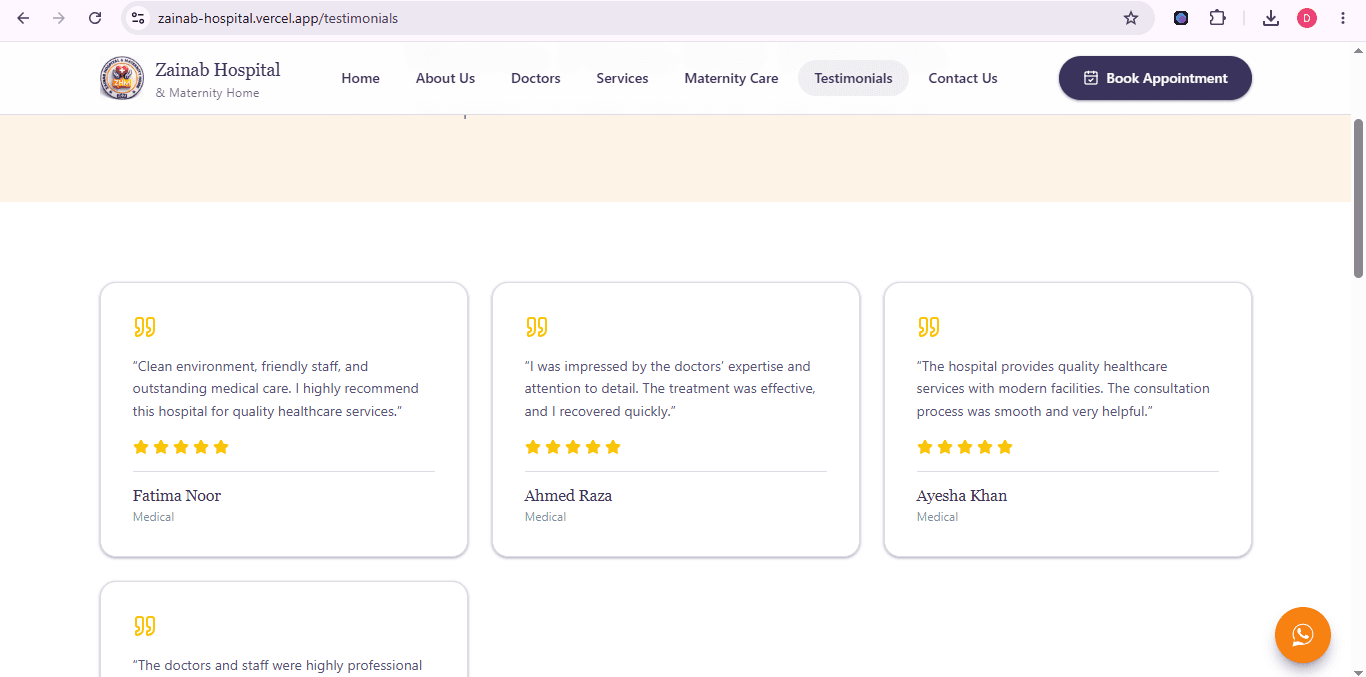Click the name Fatima Noor

click(x=177, y=496)
